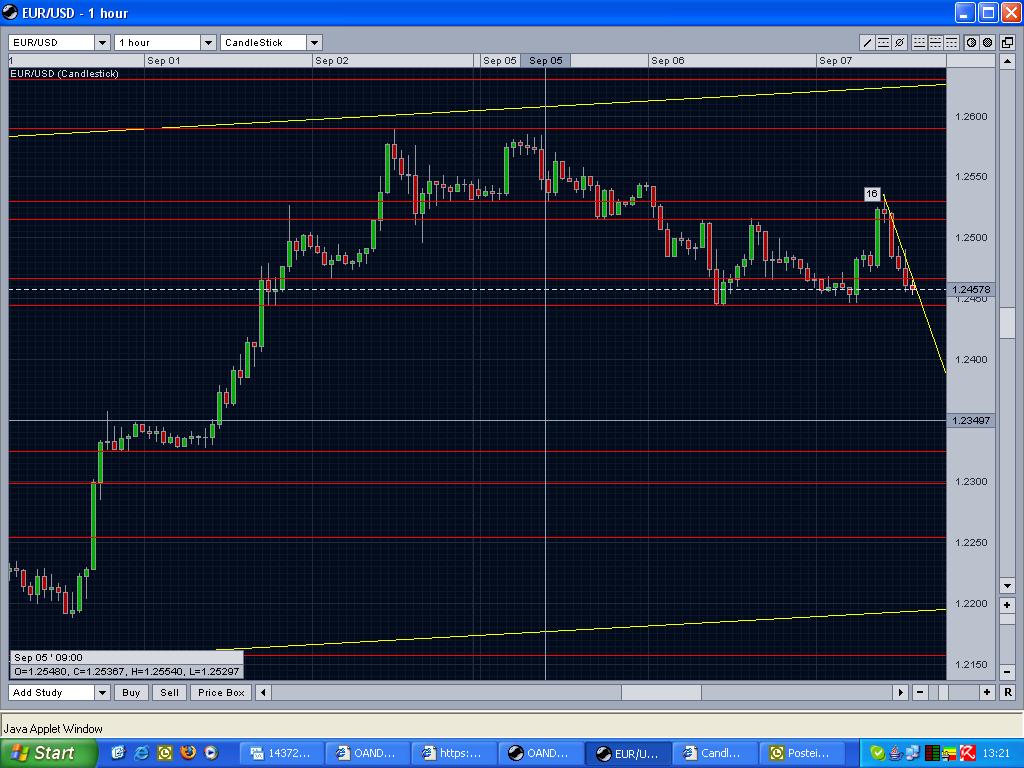Image resolution: width=1024 pixels, height=768 pixels.
Task: Click the first quick launch icon
Action: (118, 753)
